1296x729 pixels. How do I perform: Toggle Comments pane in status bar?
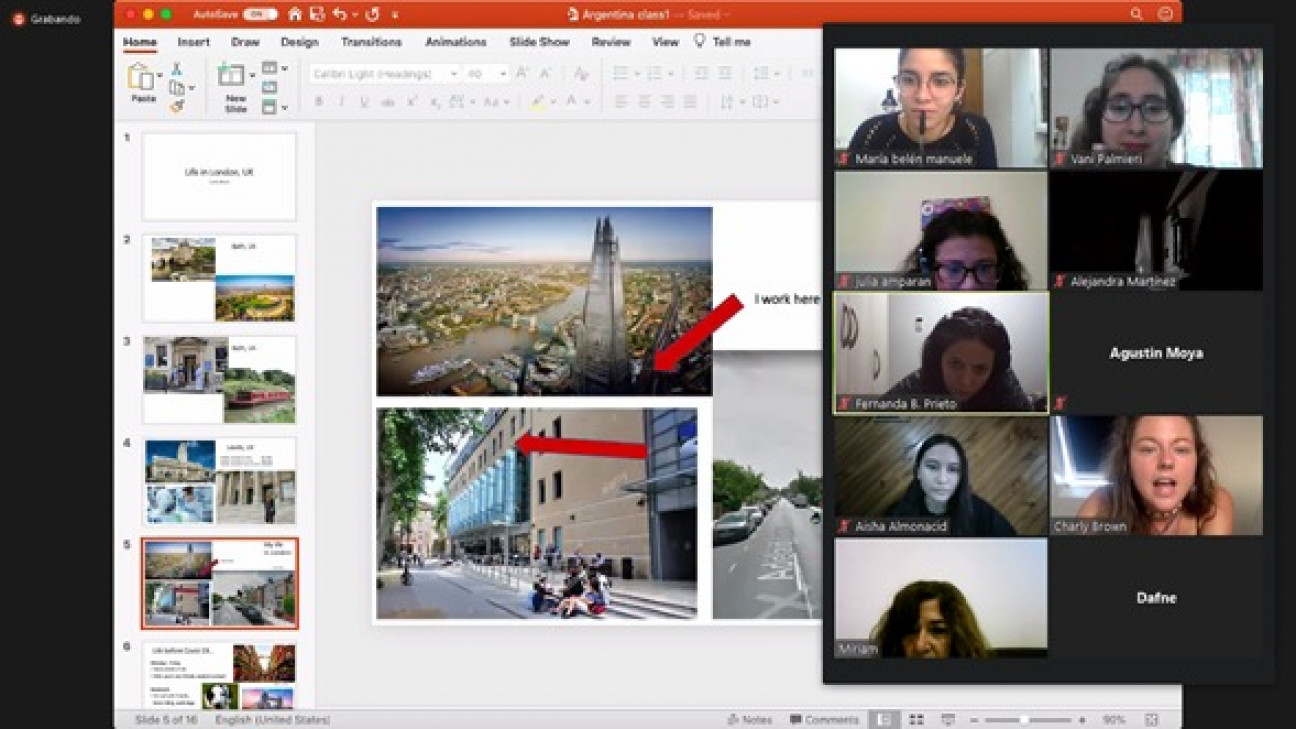coord(825,719)
